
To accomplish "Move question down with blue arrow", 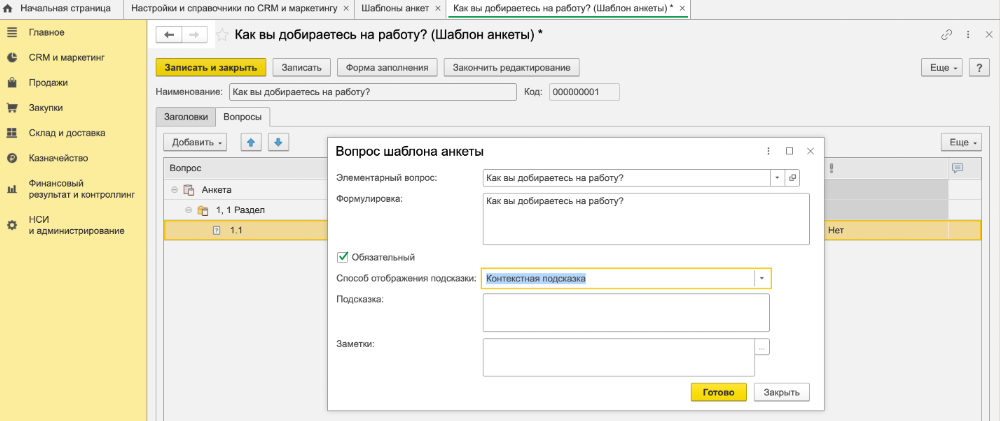I will (279, 142).
